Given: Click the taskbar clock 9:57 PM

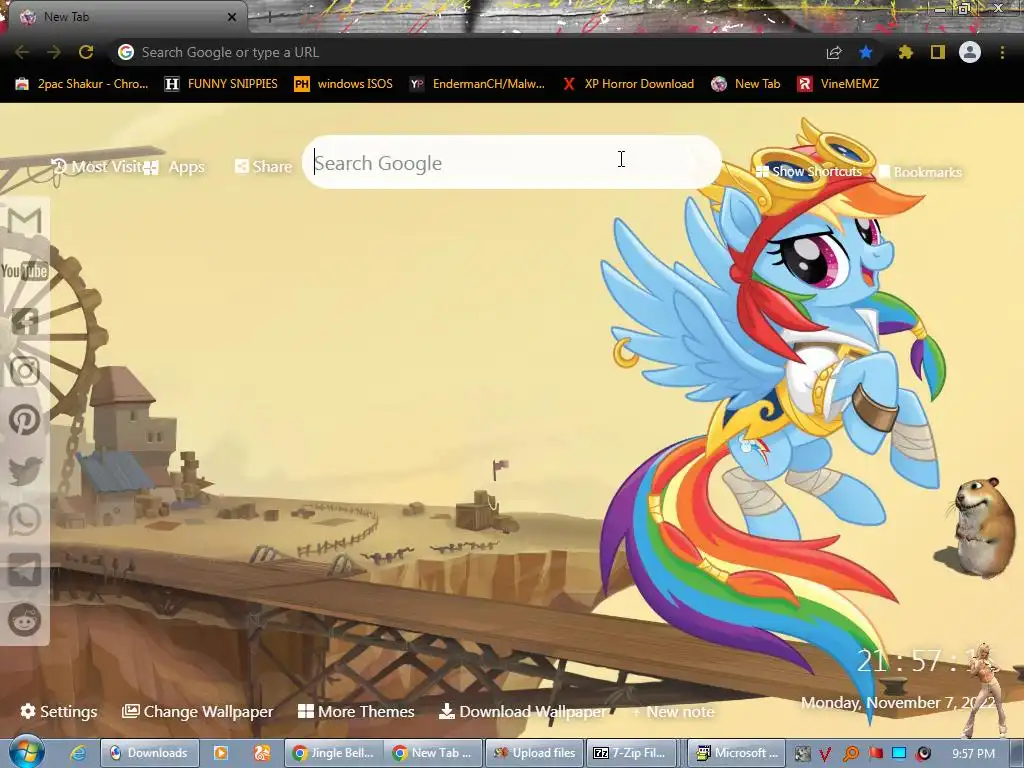Looking at the screenshot, I should (973, 754).
